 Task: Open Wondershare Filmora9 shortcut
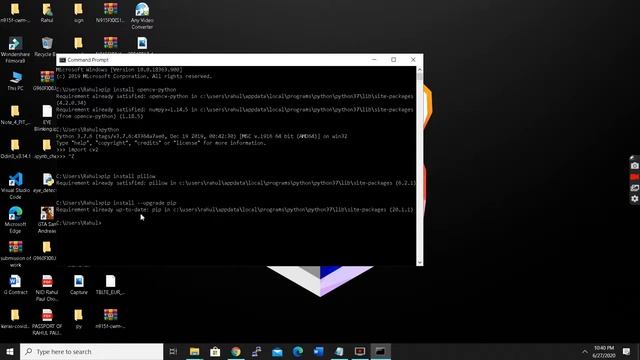click(15, 50)
